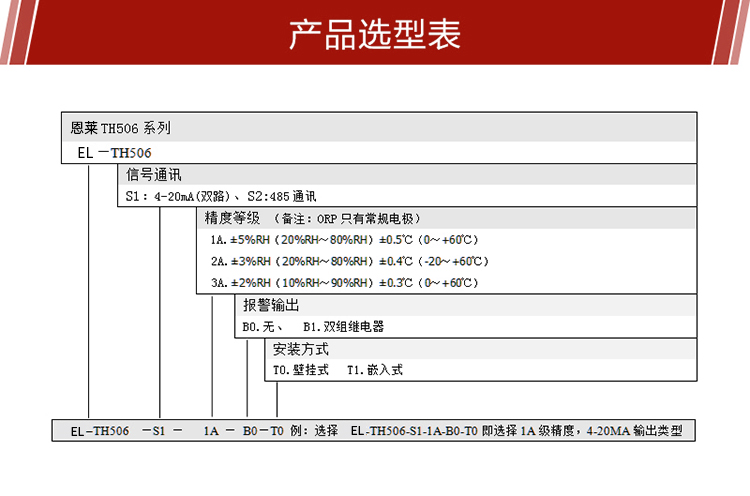
Task: Click the EL－TH506 model code in the top box
Action: tap(114, 153)
